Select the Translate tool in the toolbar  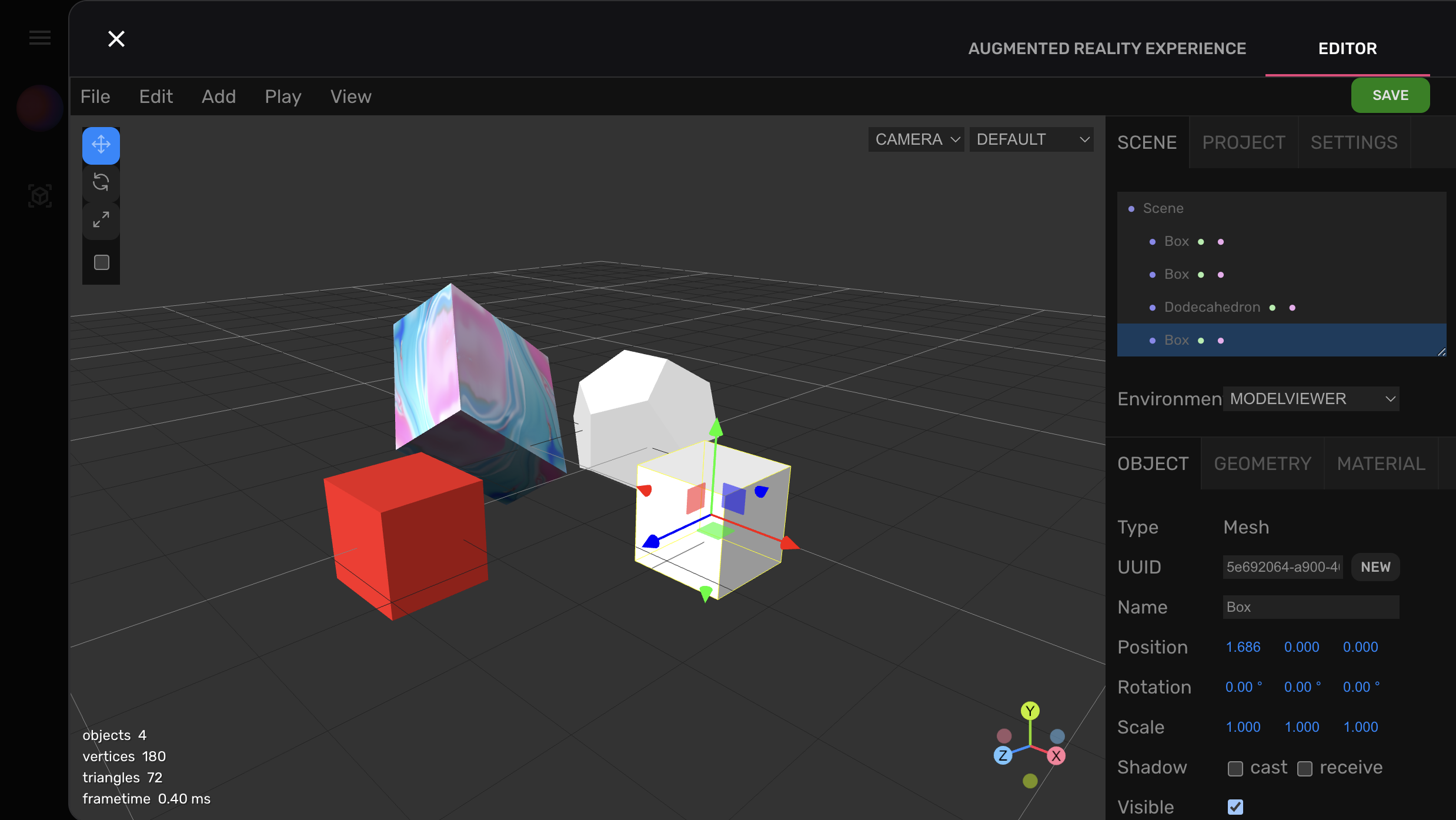[101, 145]
